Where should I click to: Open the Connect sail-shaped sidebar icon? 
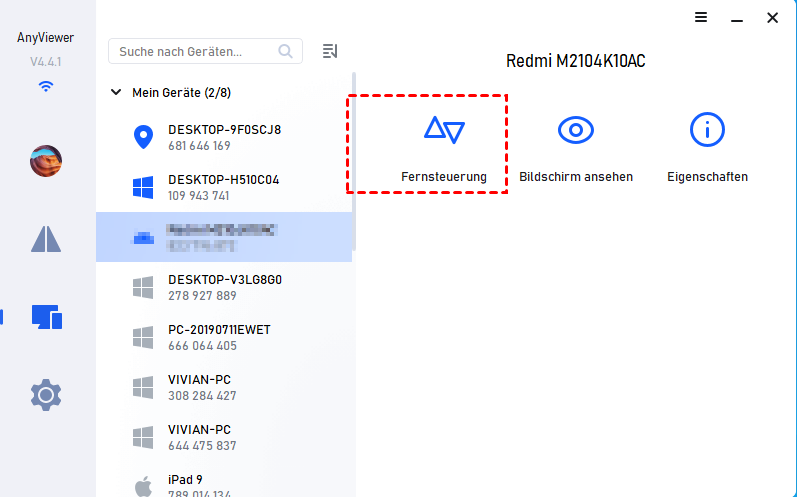pyautogui.click(x=46, y=239)
